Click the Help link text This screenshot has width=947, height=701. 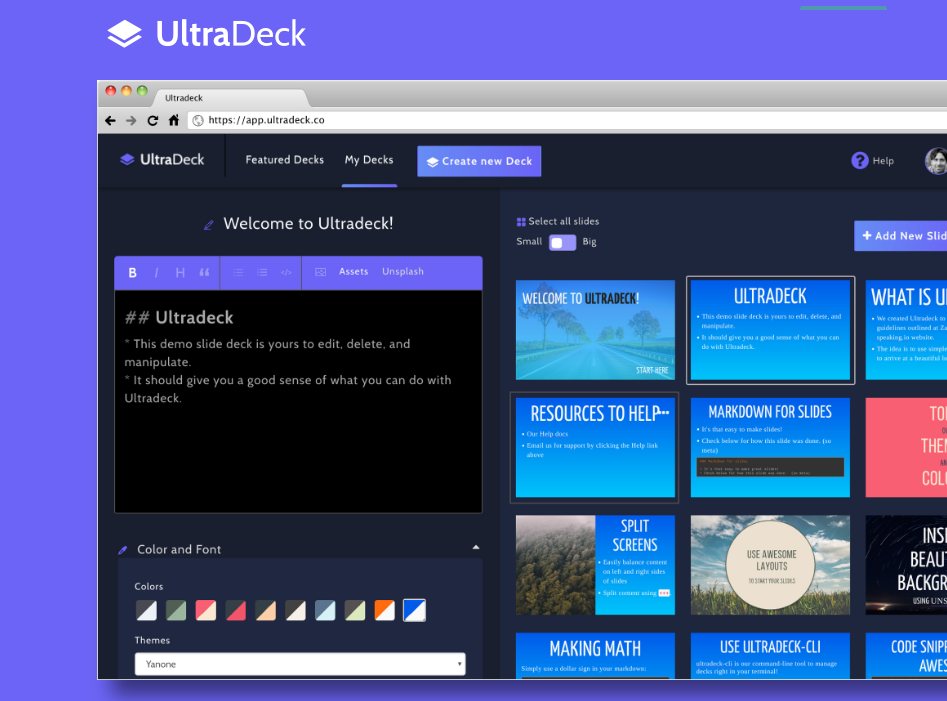click(883, 161)
